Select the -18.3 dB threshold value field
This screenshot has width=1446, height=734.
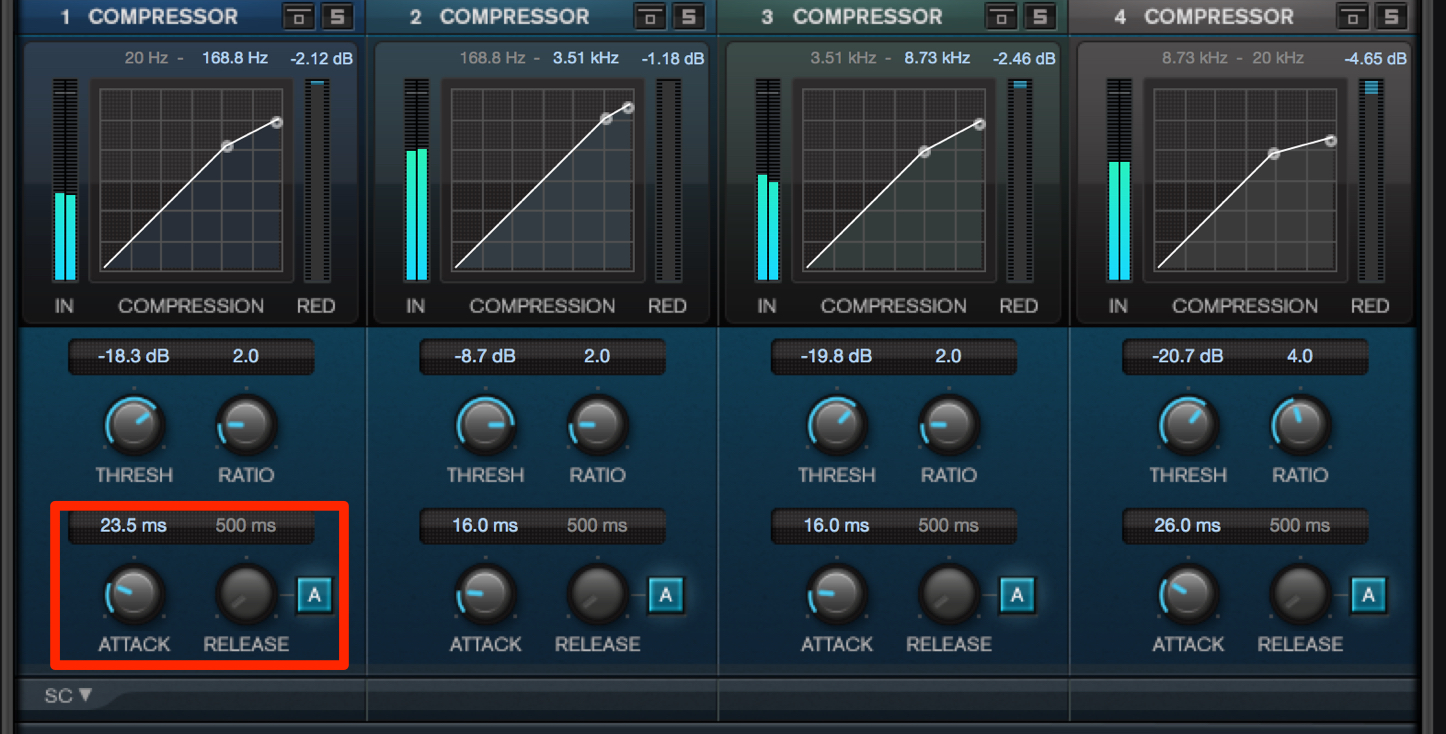[x=134, y=356]
